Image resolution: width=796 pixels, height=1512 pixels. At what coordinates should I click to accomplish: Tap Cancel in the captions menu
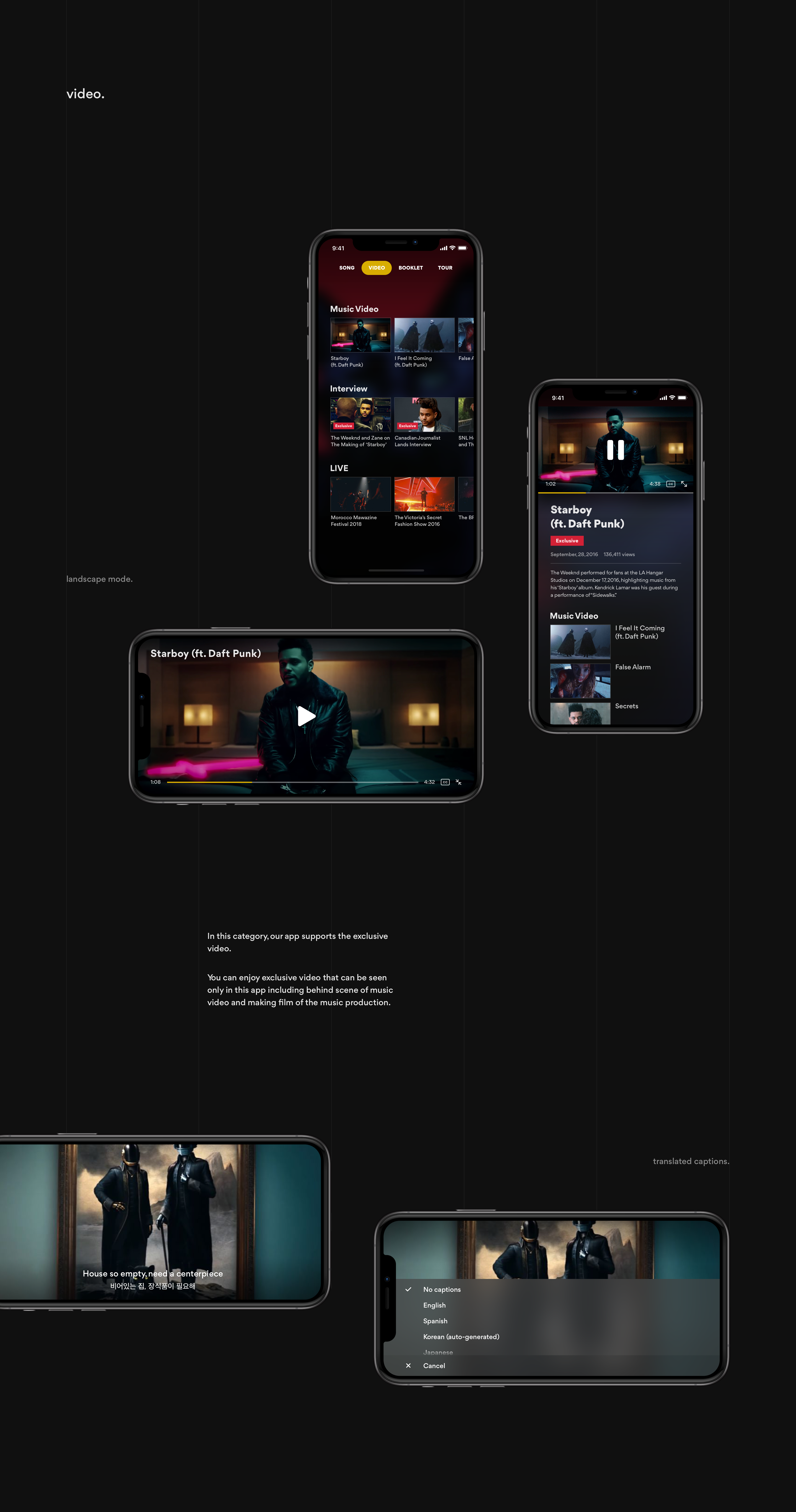tap(434, 1366)
